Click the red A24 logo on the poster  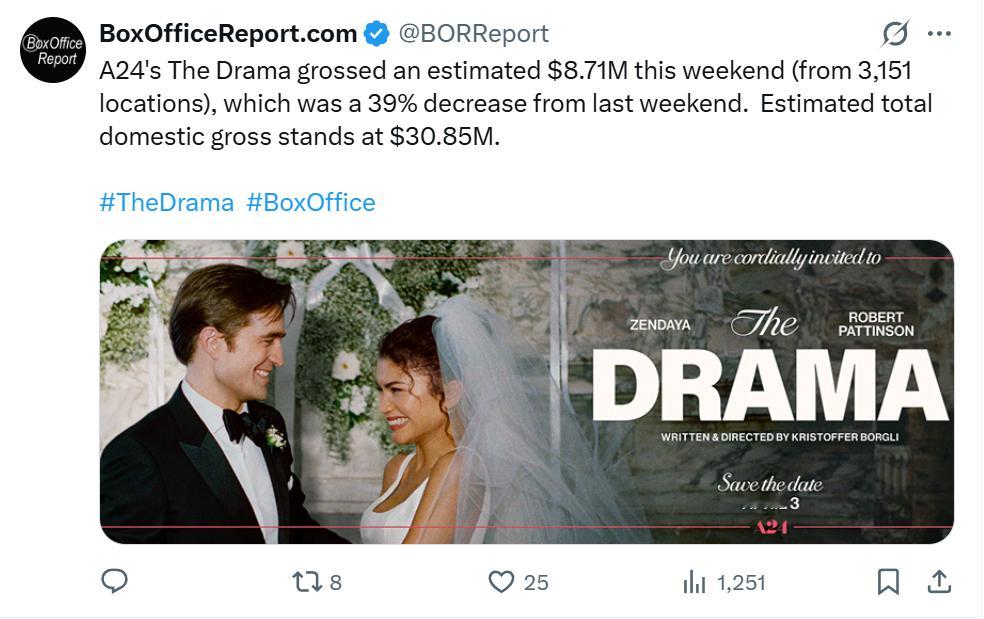[x=769, y=527]
